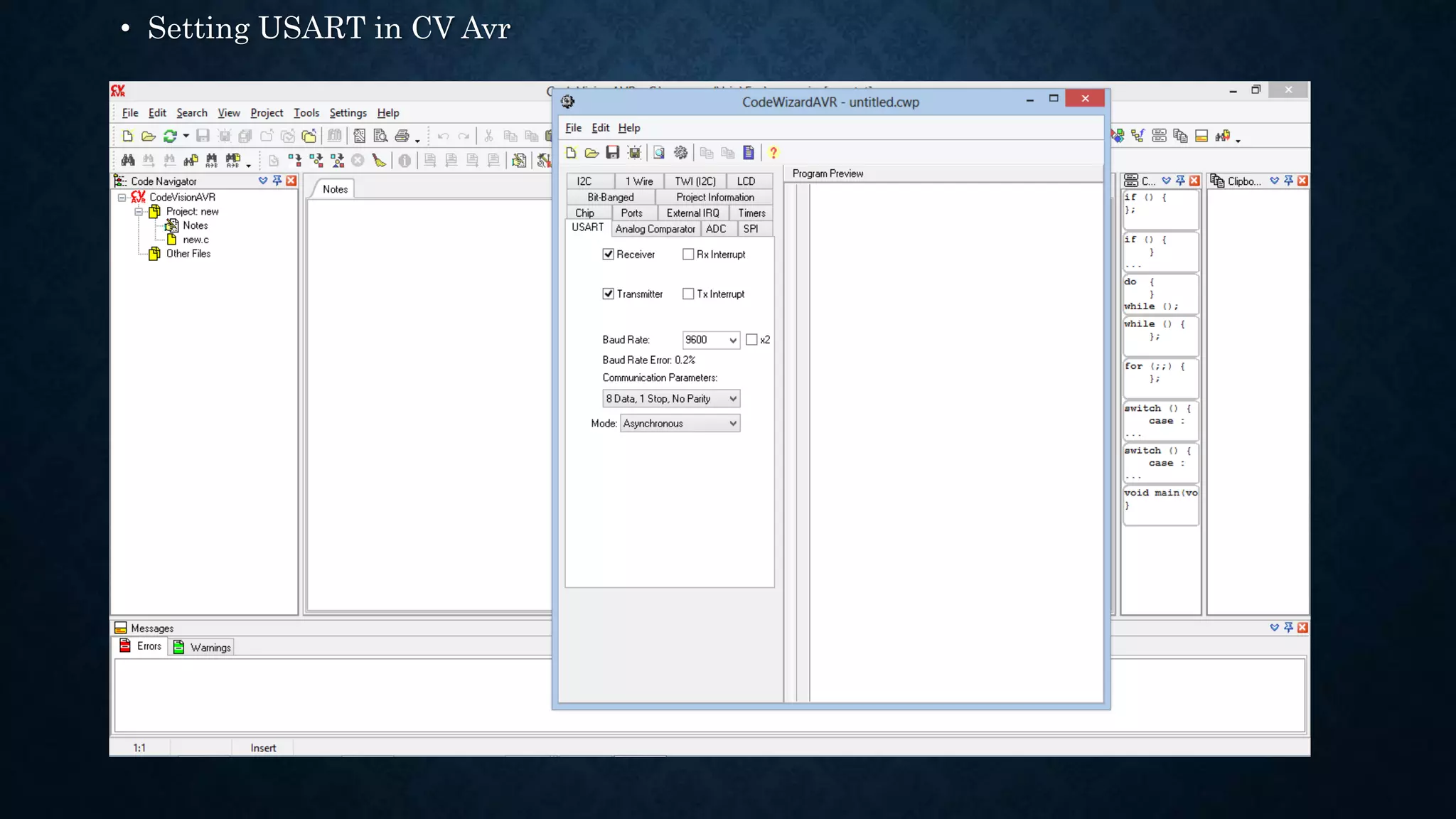Open Reopen icon dropdown arrow in main toolbar
Image resolution: width=1456 pixels, height=819 pixels.
tap(186, 136)
